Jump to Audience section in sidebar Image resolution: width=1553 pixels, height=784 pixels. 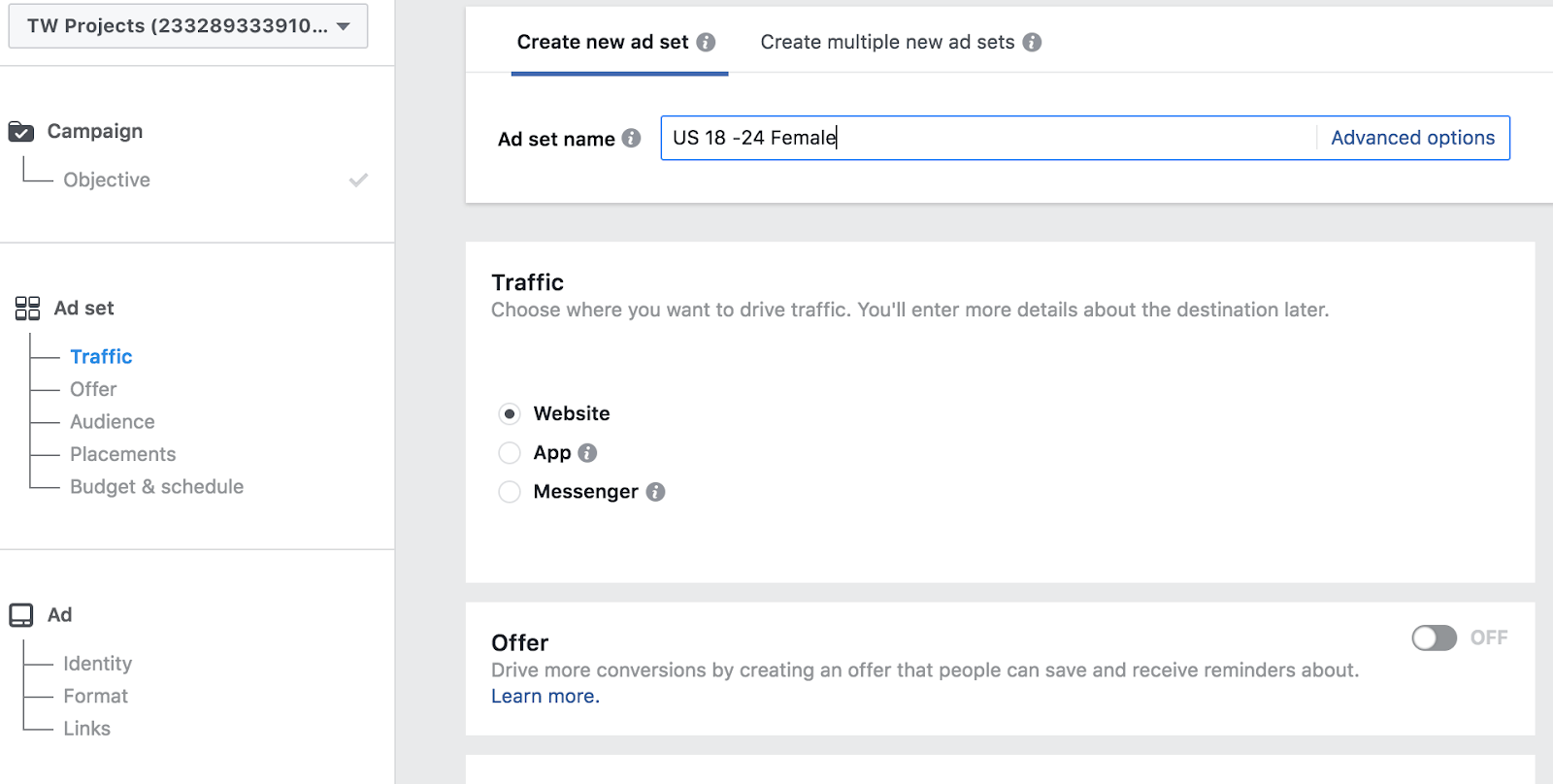(x=113, y=422)
